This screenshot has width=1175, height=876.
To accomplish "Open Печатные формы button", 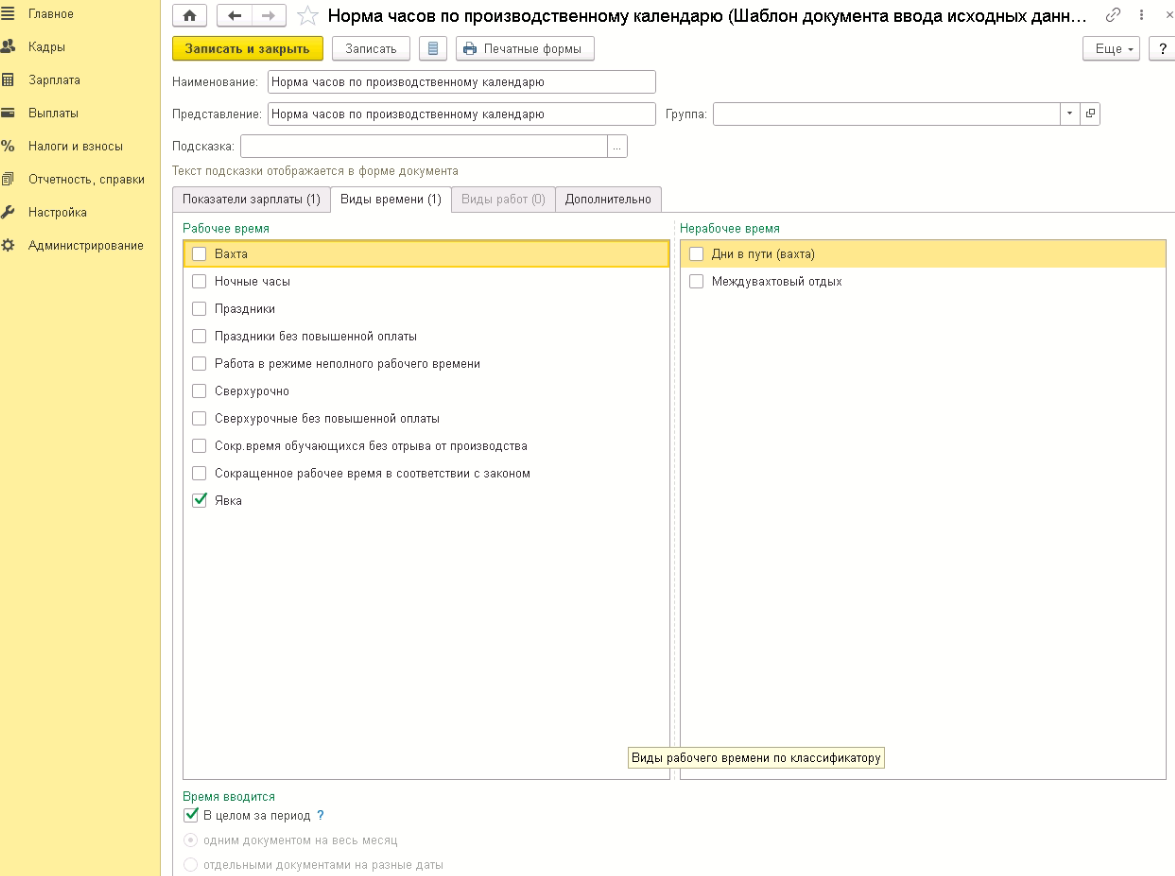I will (525, 48).
